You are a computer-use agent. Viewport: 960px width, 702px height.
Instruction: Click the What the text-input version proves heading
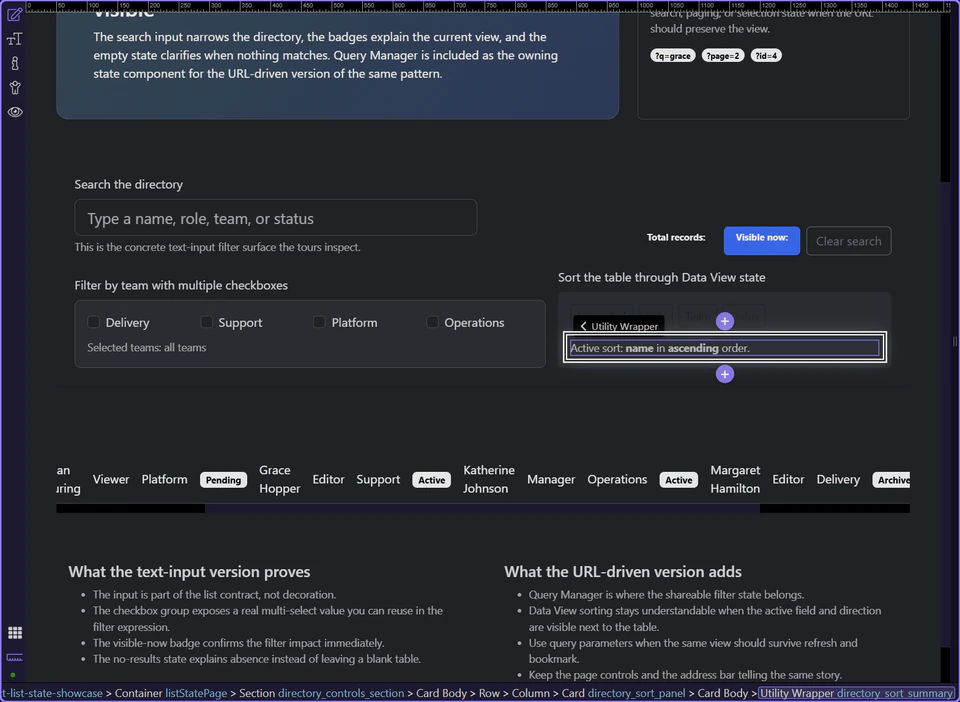coord(189,572)
